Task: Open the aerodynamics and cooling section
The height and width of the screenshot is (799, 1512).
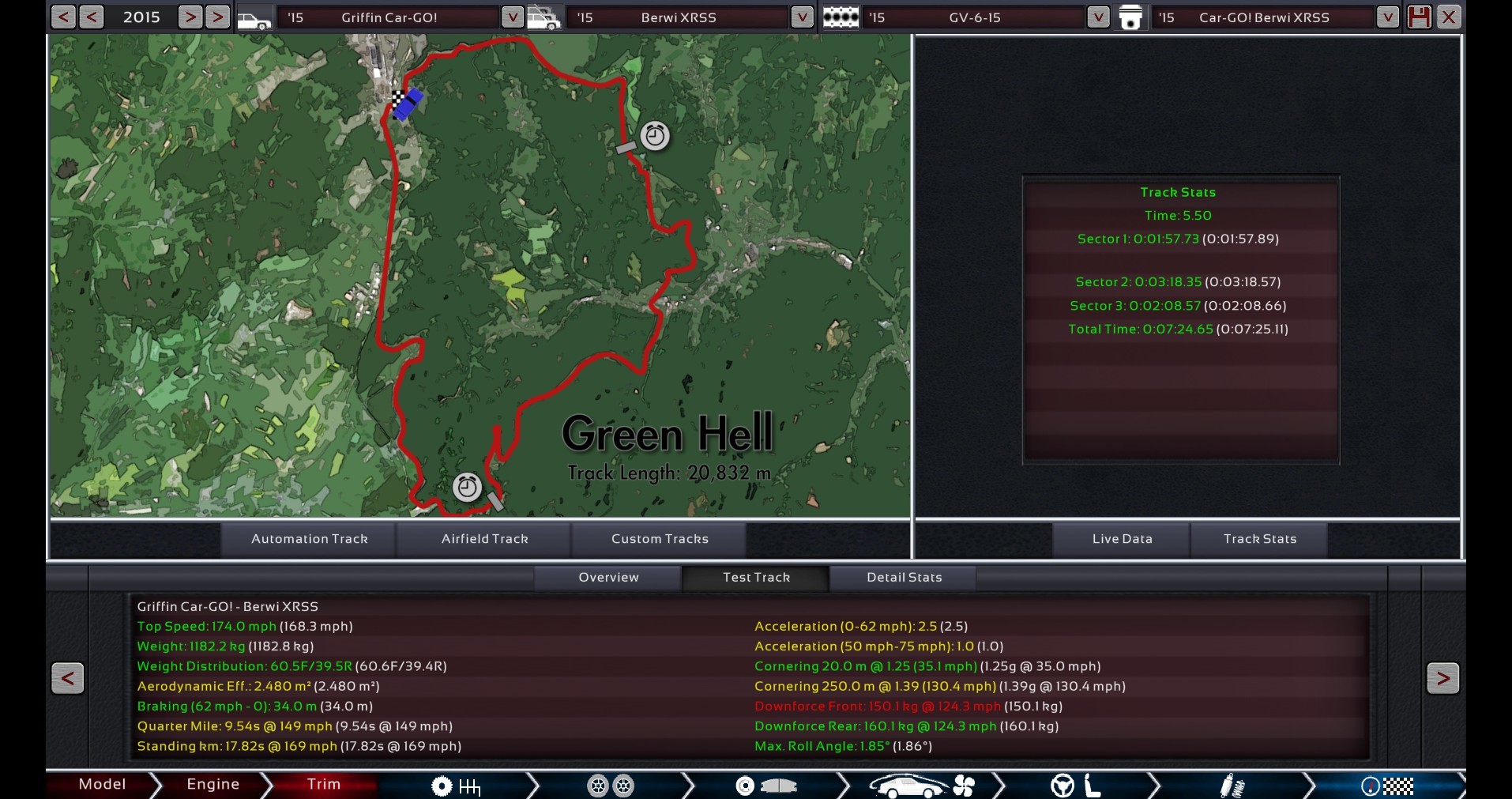Action: [x=921, y=786]
